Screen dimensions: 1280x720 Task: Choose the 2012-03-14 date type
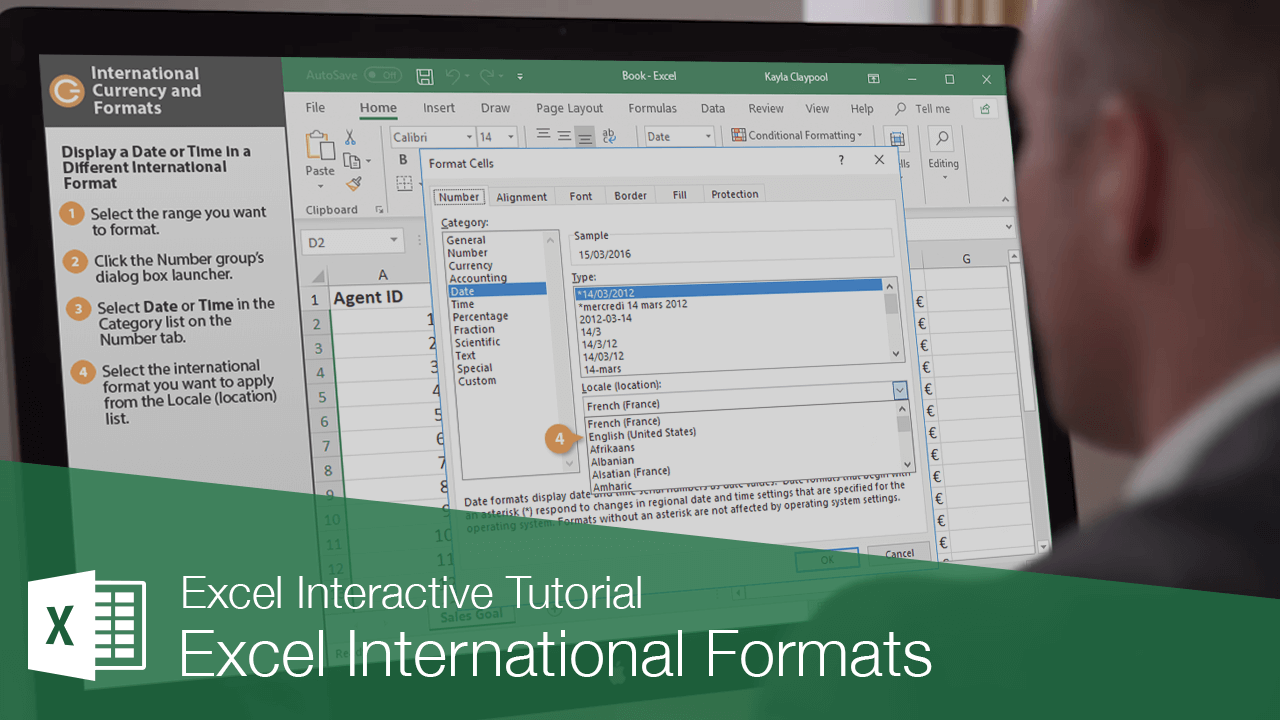point(605,318)
